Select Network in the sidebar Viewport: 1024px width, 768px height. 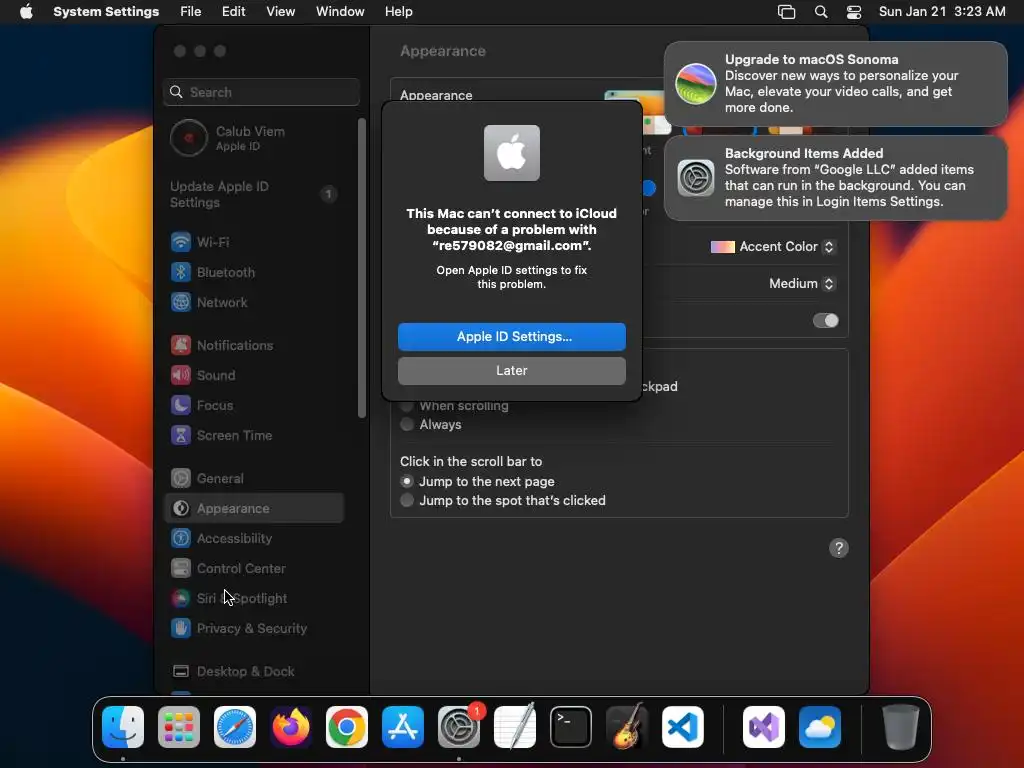pyautogui.click(x=253, y=302)
